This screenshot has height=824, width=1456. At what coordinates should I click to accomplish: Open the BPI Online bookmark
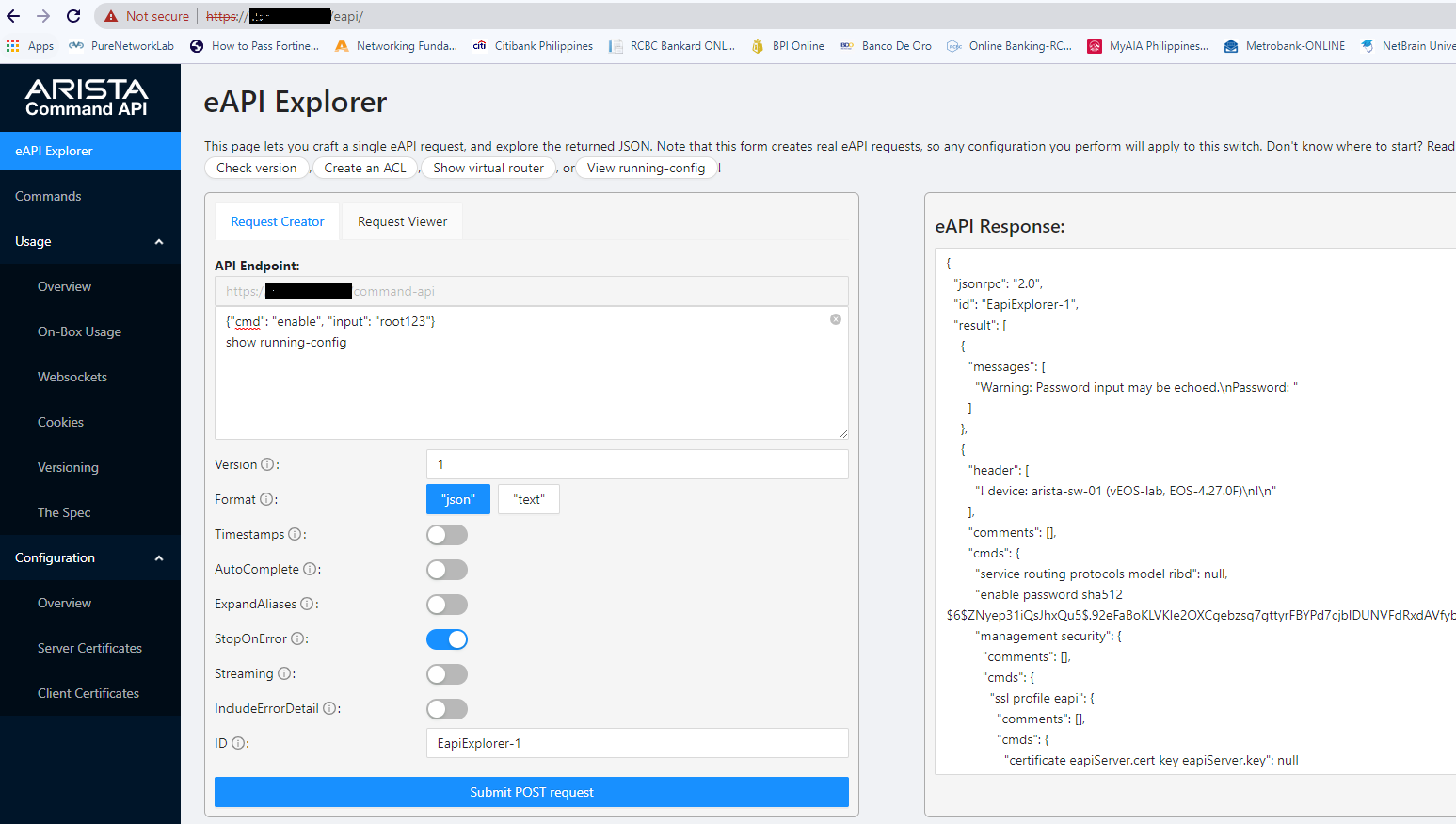point(787,45)
